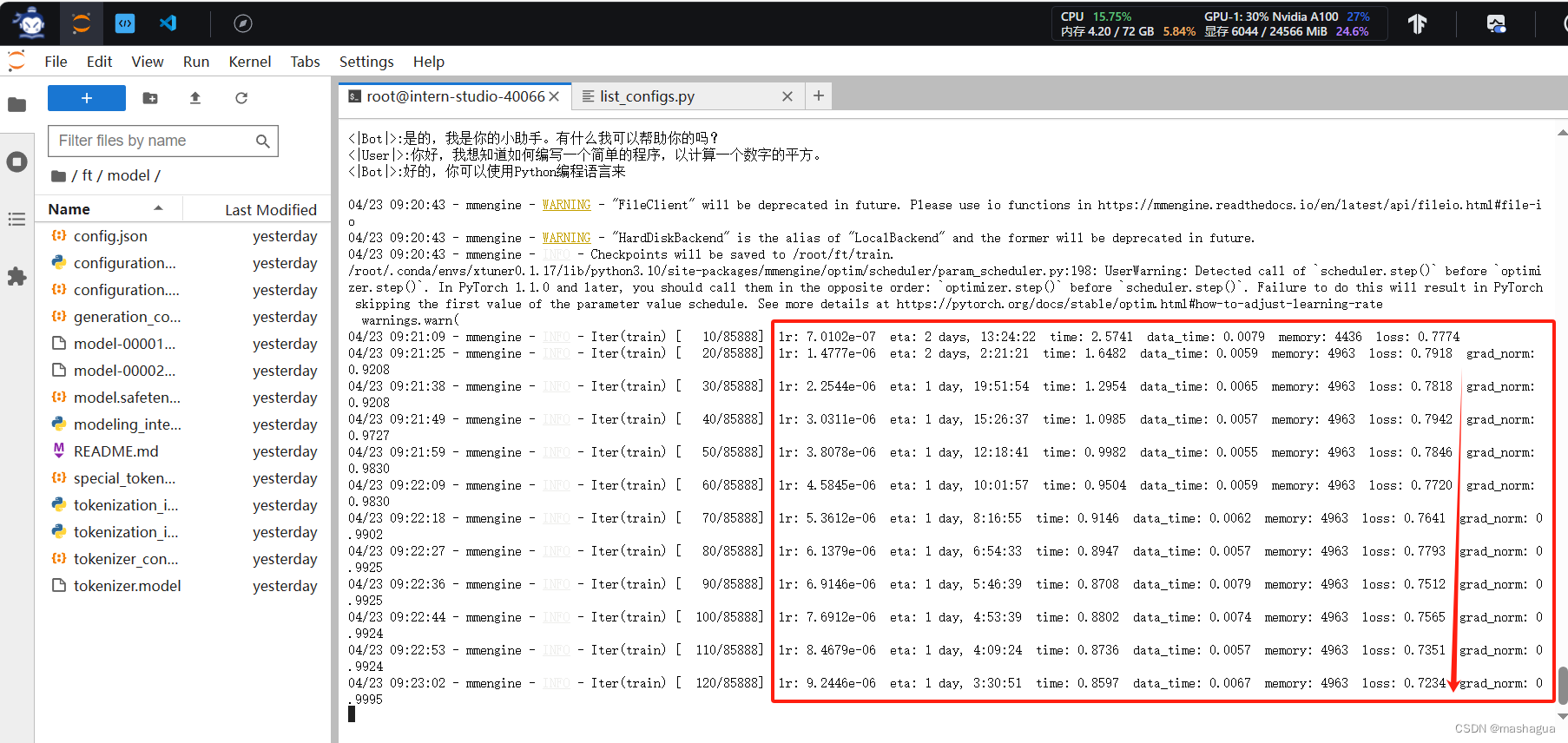Click the JupyterLab logo beside File menu
Image resolution: width=1568 pixels, height=743 pixels.
16,61
